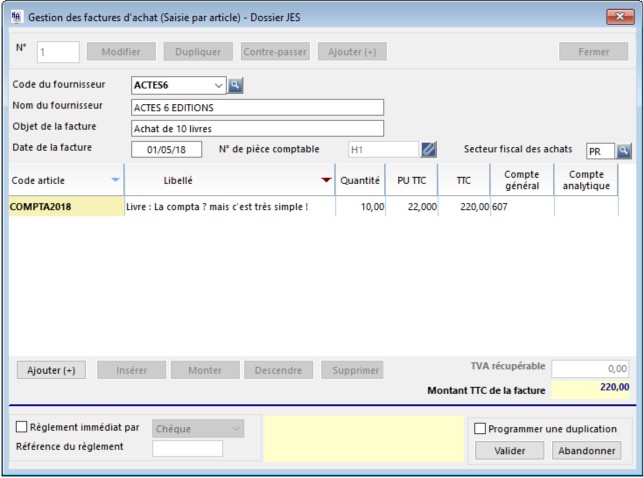Click the Contre-passer button

275,52
